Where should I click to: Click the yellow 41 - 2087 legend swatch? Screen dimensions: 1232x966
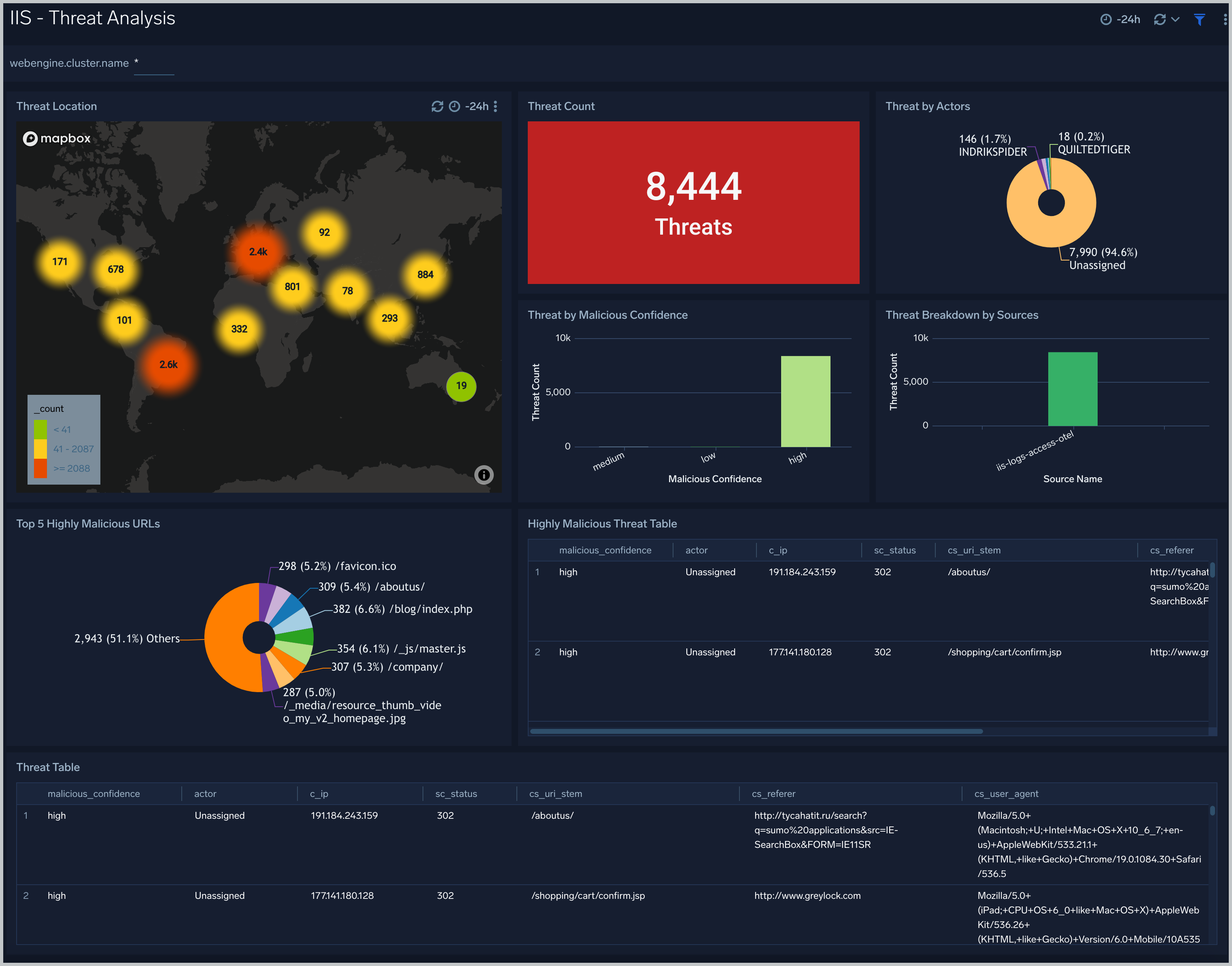pyautogui.click(x=40, y=449)
